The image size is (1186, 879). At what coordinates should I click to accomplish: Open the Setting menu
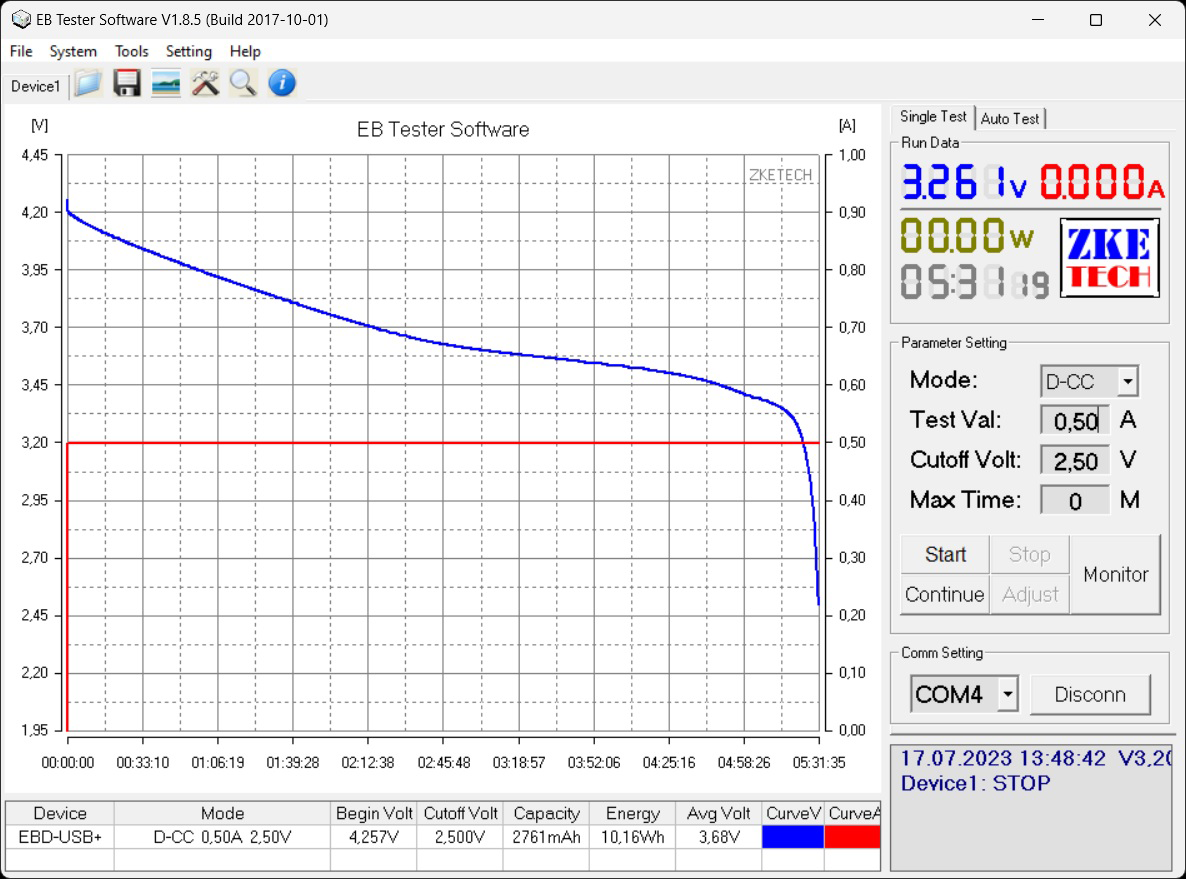[188, 51]
